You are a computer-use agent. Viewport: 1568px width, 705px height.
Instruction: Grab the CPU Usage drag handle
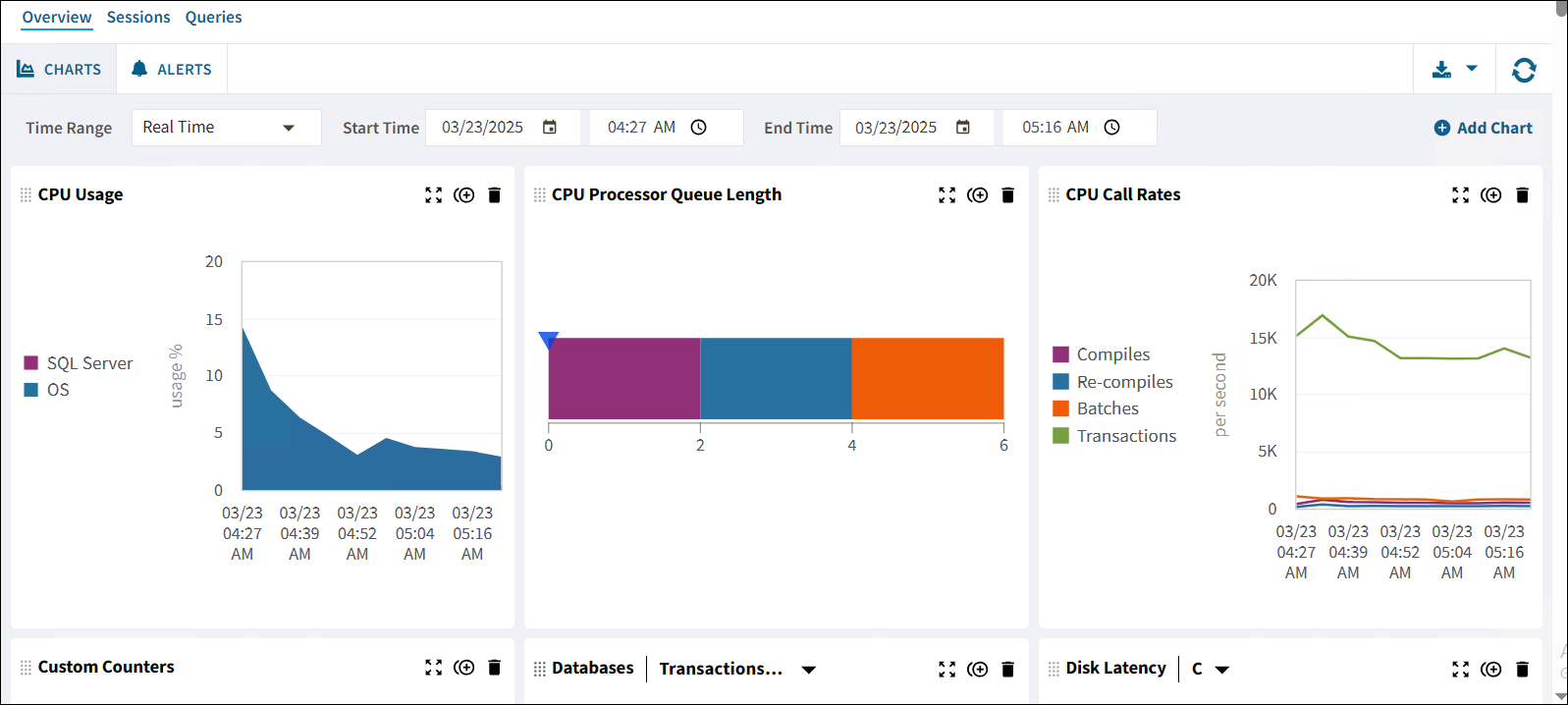point(26,195)
